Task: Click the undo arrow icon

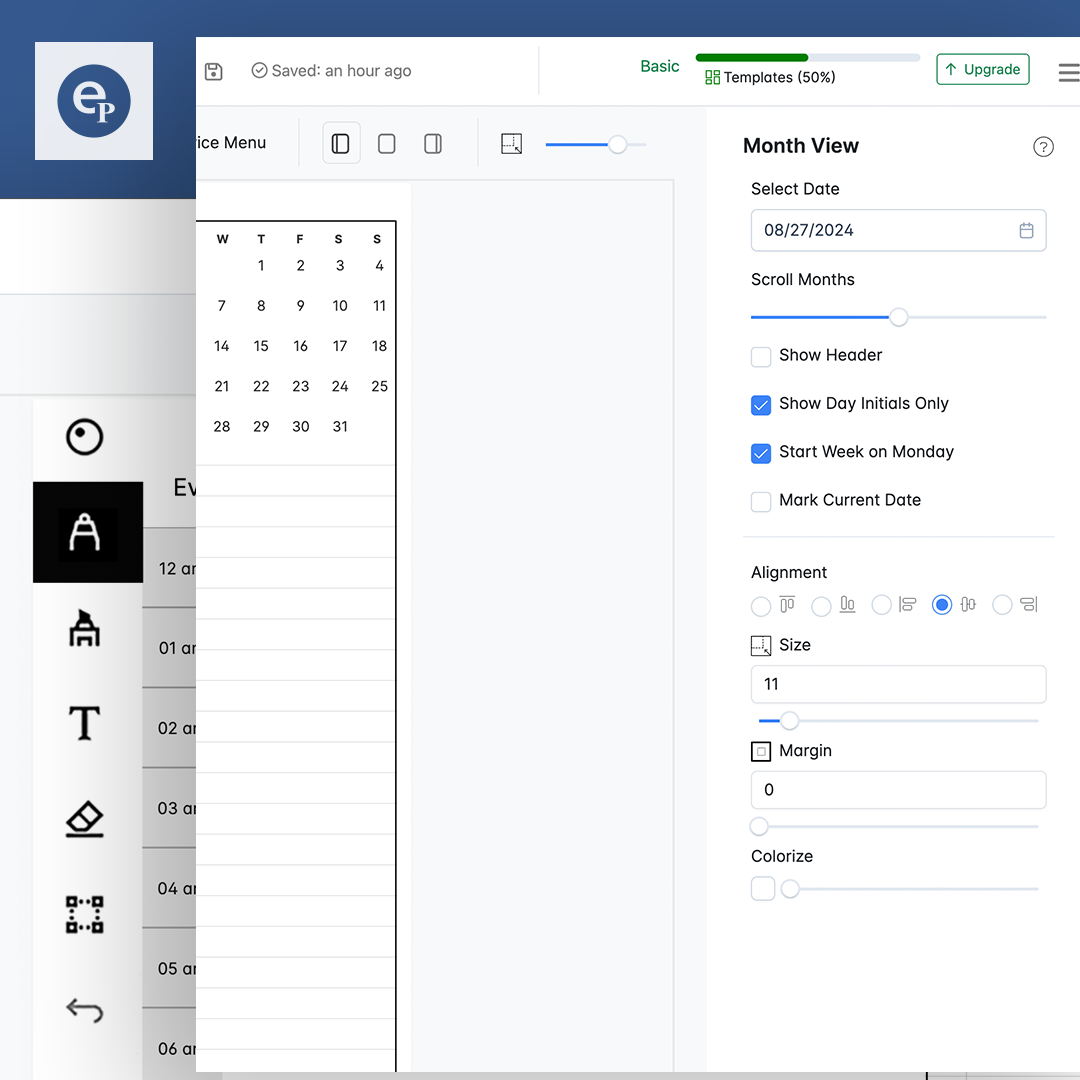Action: 85,1010
